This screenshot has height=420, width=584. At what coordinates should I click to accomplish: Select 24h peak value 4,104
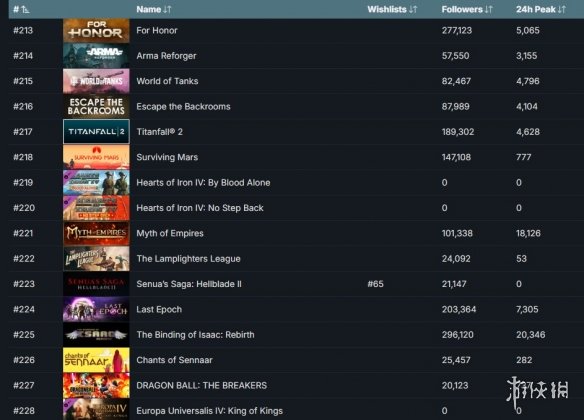527,106
